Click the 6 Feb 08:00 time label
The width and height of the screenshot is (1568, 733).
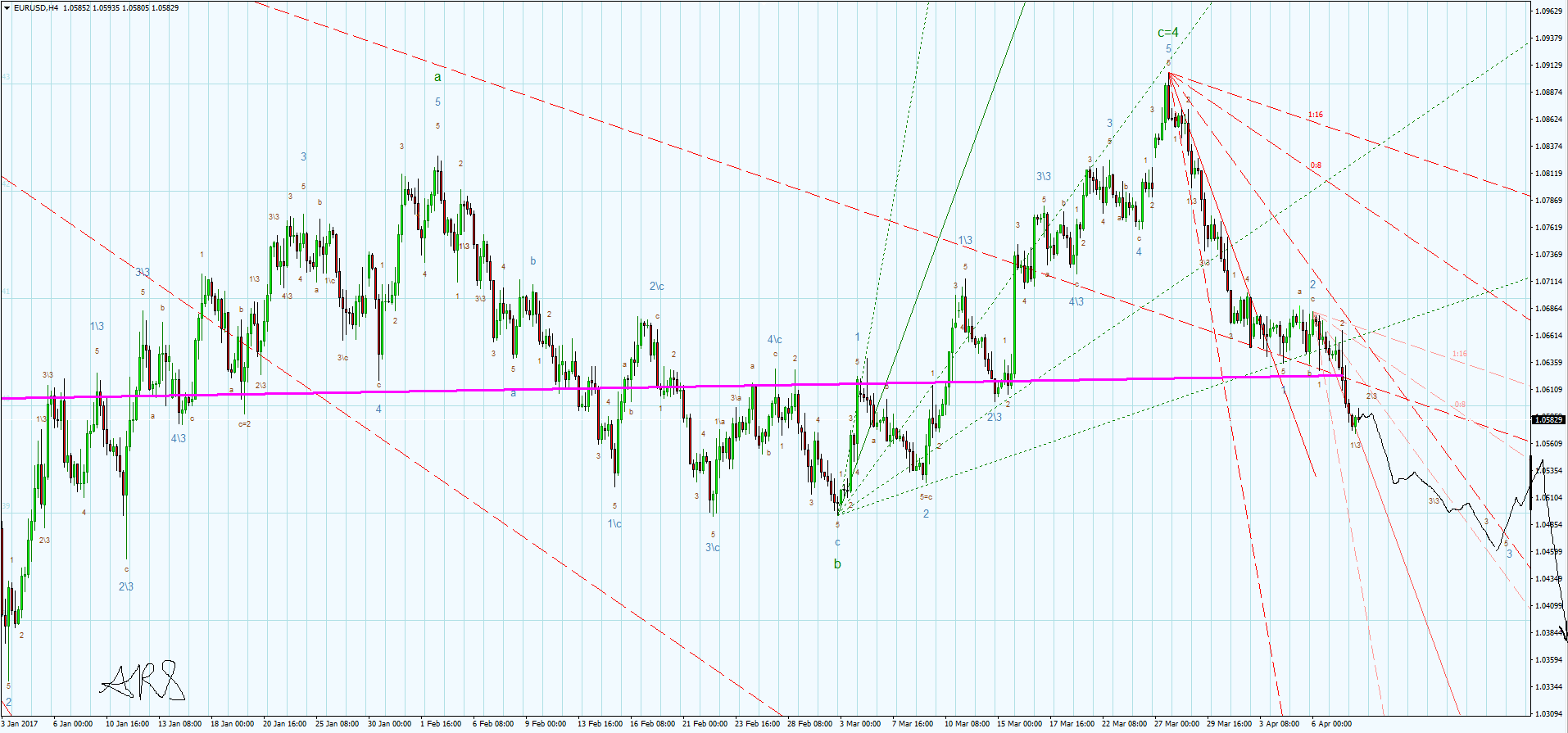point(493,724)
